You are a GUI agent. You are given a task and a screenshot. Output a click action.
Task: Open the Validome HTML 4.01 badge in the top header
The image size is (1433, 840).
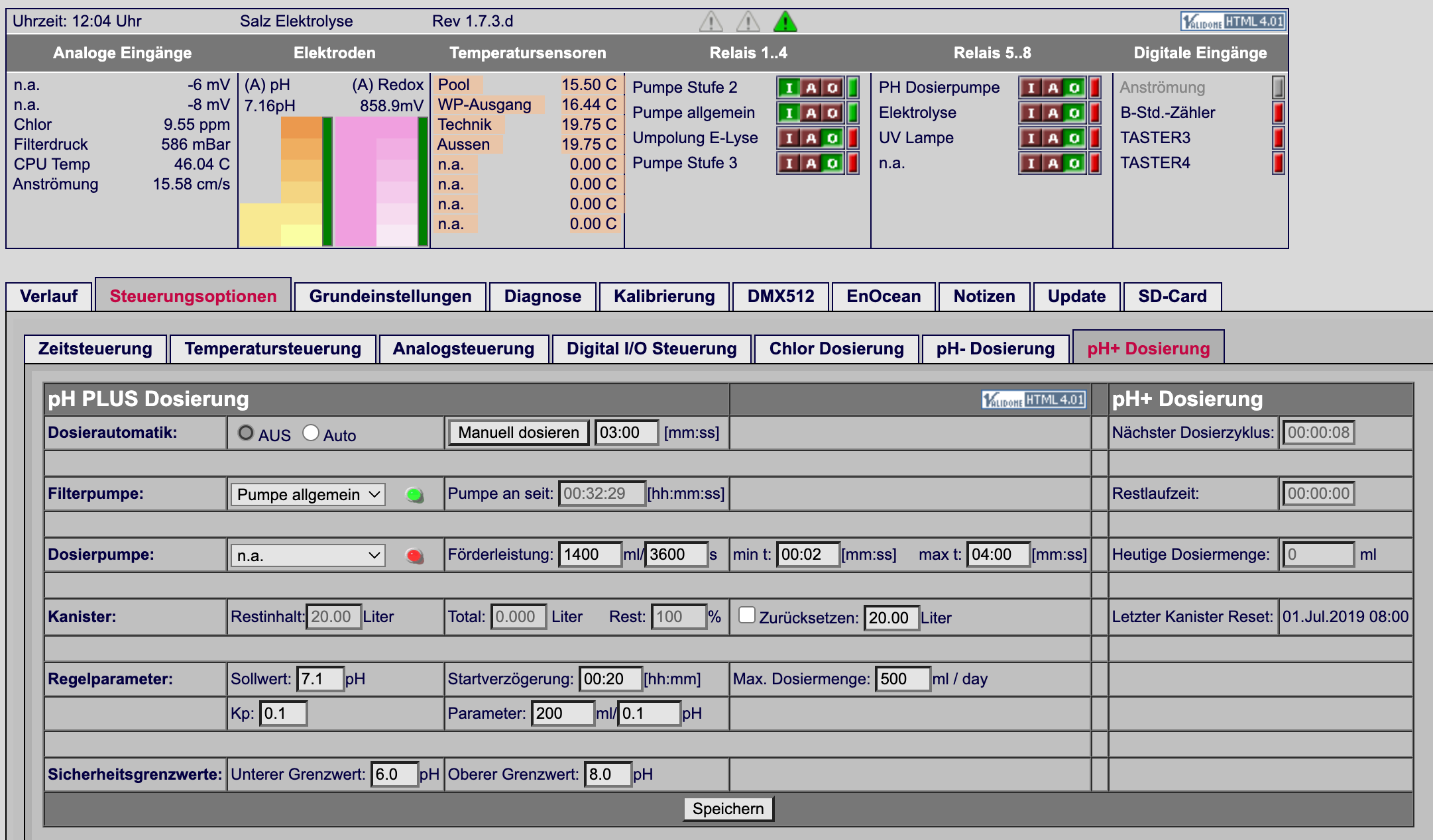coord(1233,21)
